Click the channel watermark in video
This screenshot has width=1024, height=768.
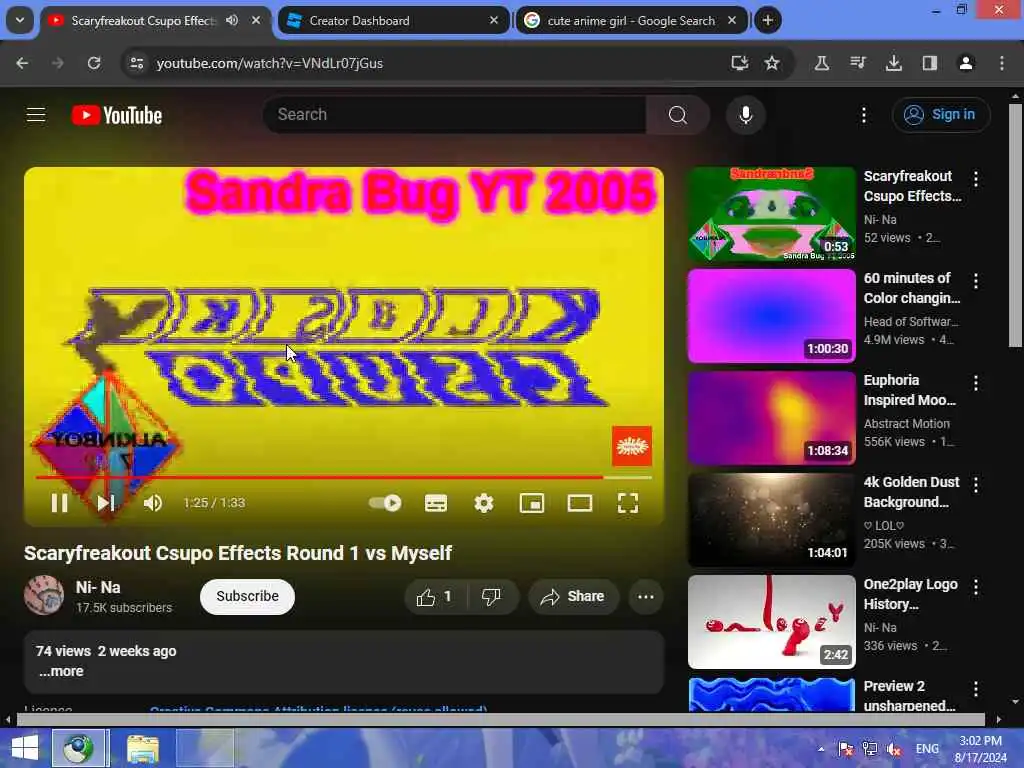click(x=632, y=446)
